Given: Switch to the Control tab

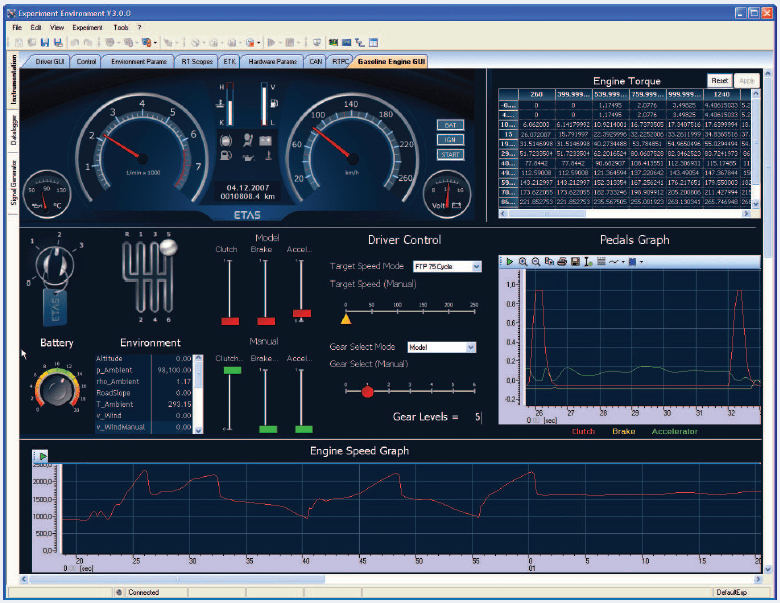Looking at the screenshot, I should point(86,62).
